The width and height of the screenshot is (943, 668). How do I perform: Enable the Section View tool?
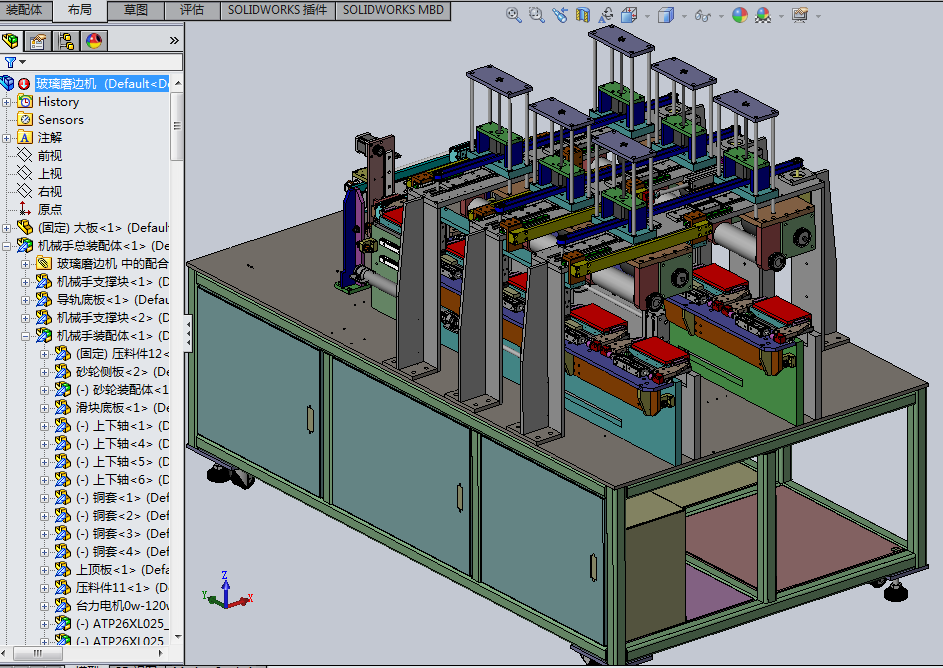(x=582, y=15)
